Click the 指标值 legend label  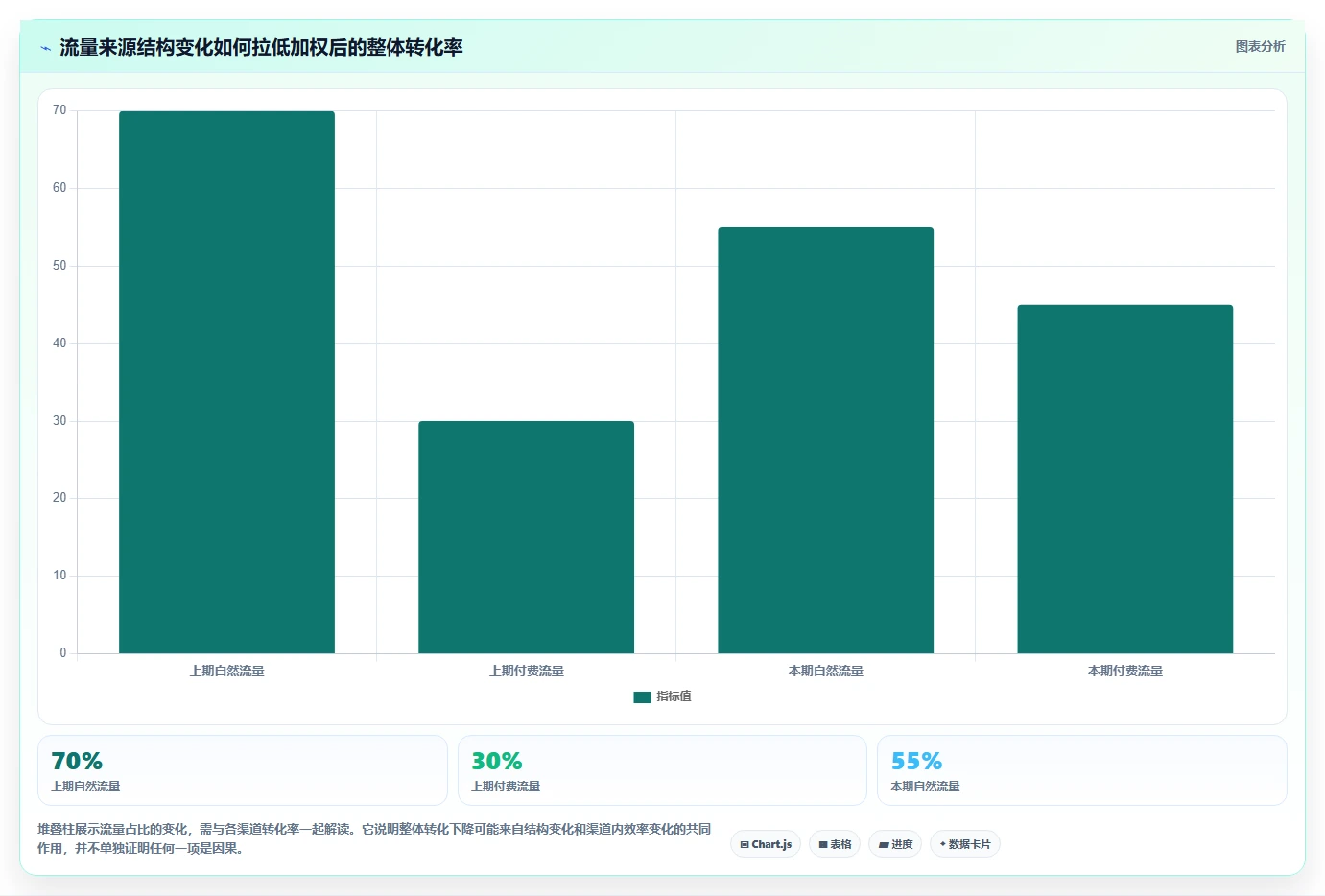674,696
